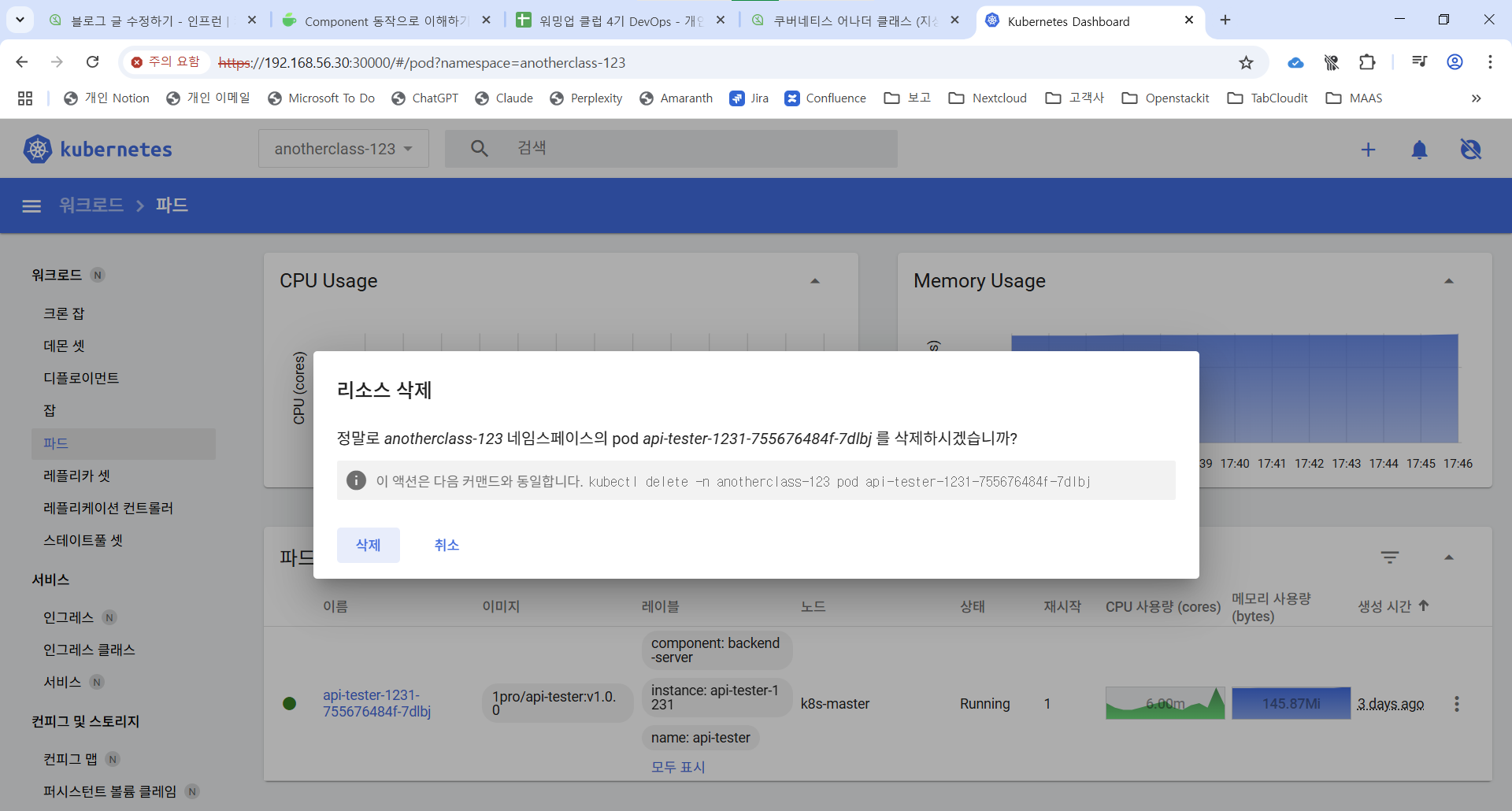The width and height of the screenshot is (1512, 811).
Task: Collapse the Memory Usage card
Action: tap(1449, 281)
